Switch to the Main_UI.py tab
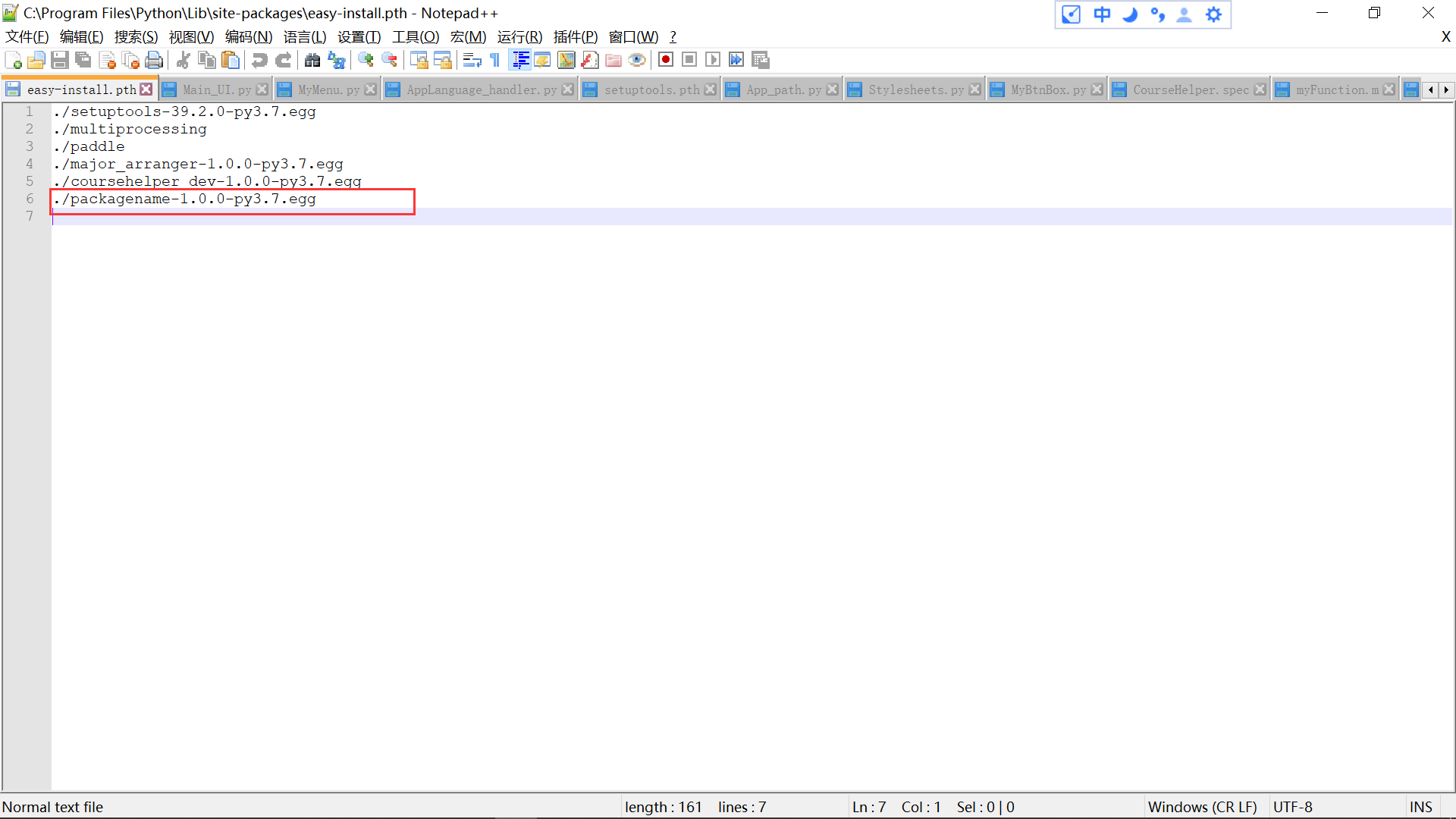Viewport: 1456px width, 819px height. coord(216,89)
